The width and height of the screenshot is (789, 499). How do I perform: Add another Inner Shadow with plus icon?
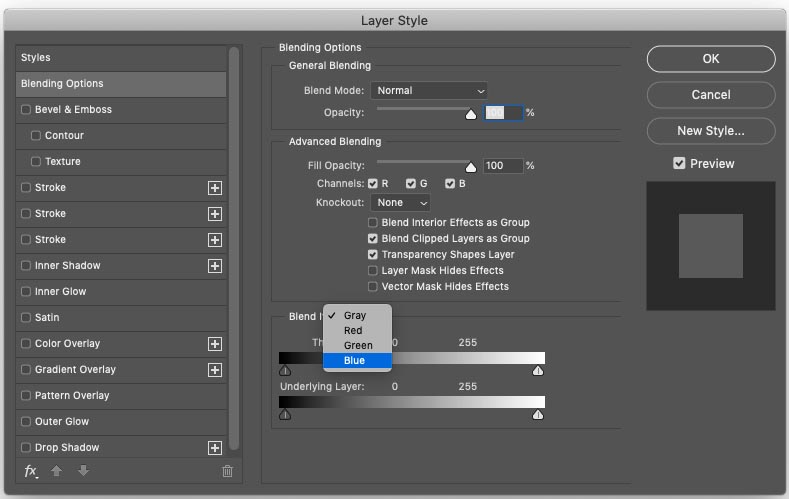(215, 266)
